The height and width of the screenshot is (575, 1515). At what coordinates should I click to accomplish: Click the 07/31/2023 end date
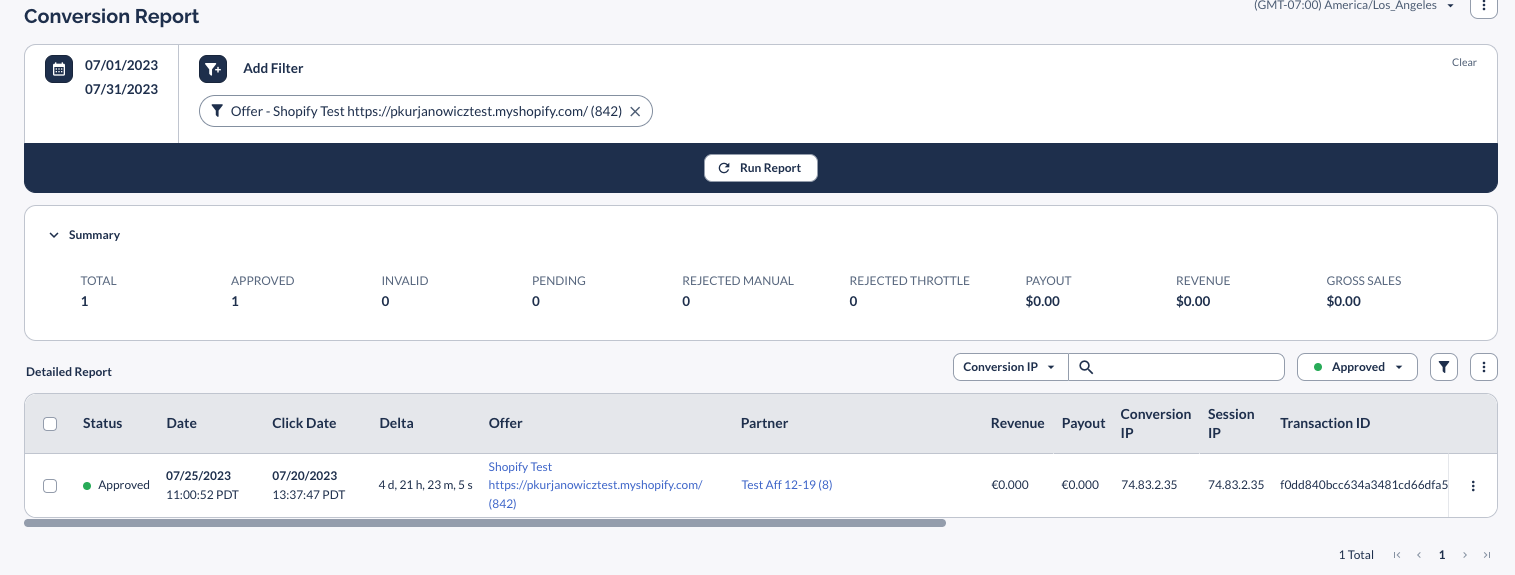click(121, 89)
